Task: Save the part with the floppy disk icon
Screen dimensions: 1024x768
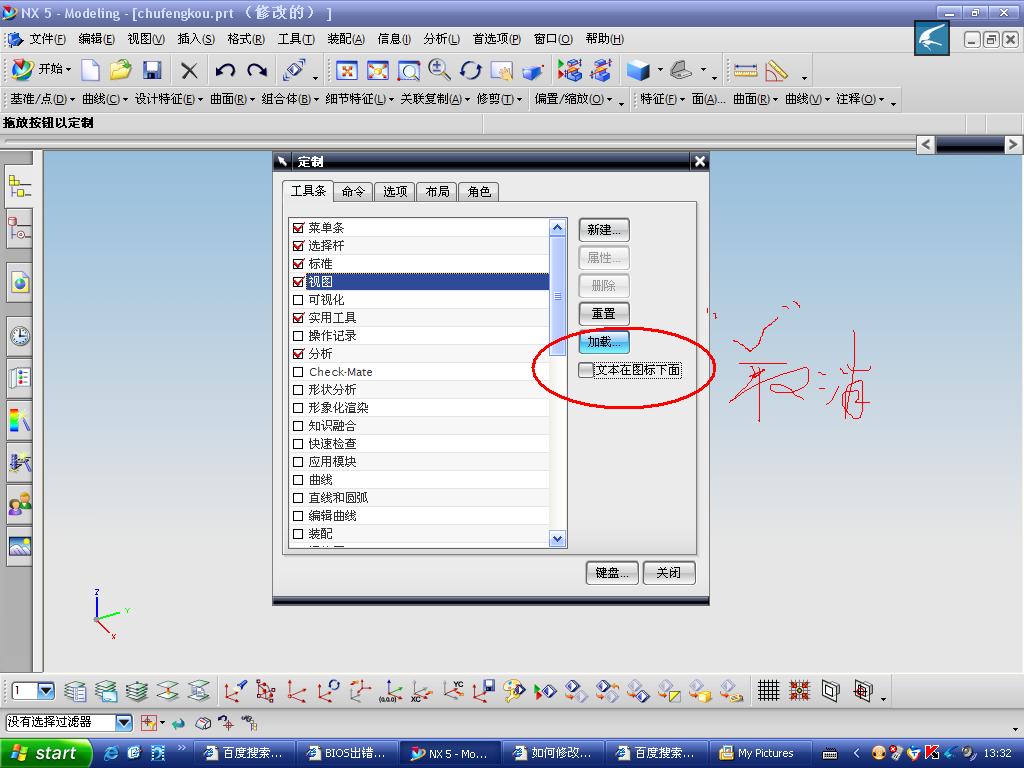Action: click(x=152, y=70)
